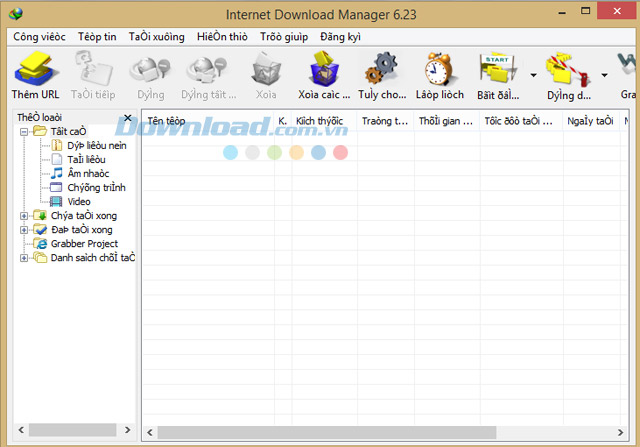Click the Start queue icon

click(x=497, y=70)
